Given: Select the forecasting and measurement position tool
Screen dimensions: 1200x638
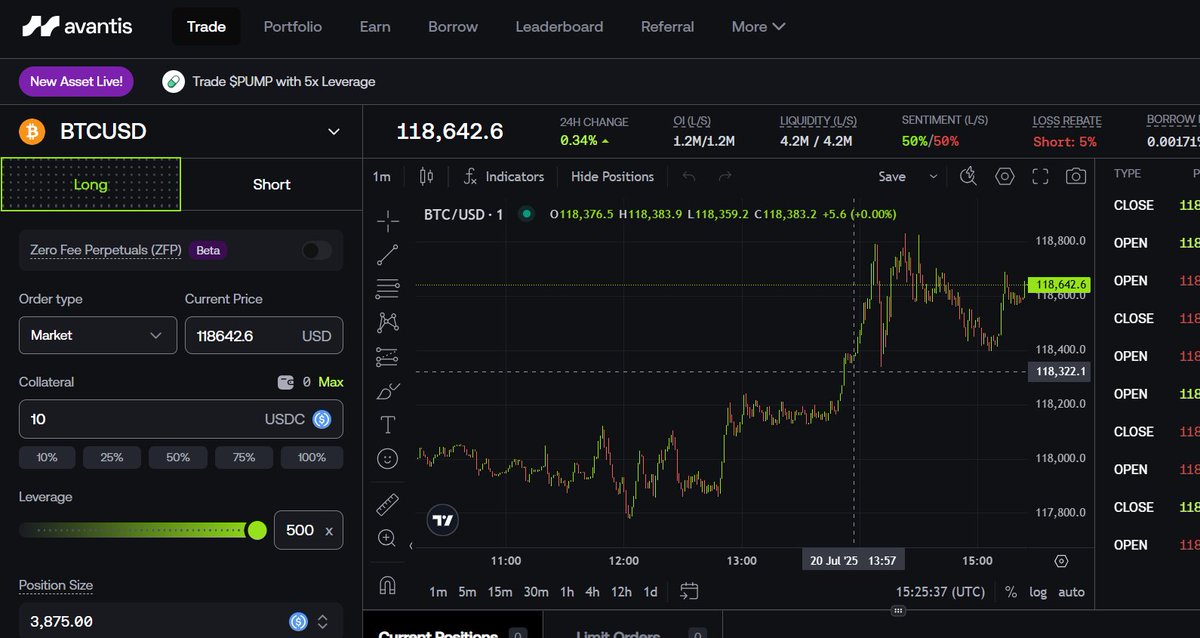Looking at the screenshot, I should 387,356.
